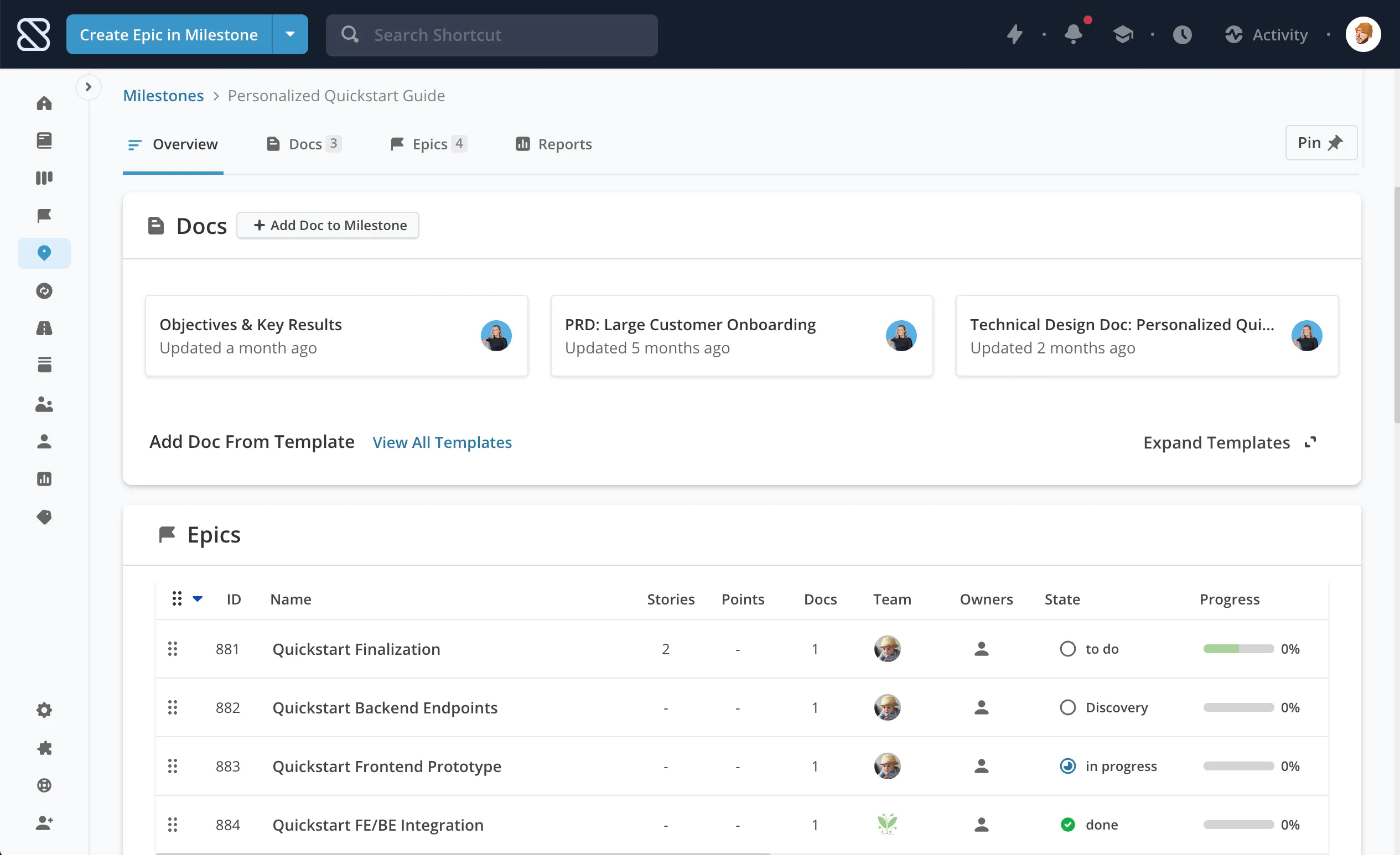Toggle the Discovery state of Quickstart Backend Endpoints

(x=1067, y=707)
